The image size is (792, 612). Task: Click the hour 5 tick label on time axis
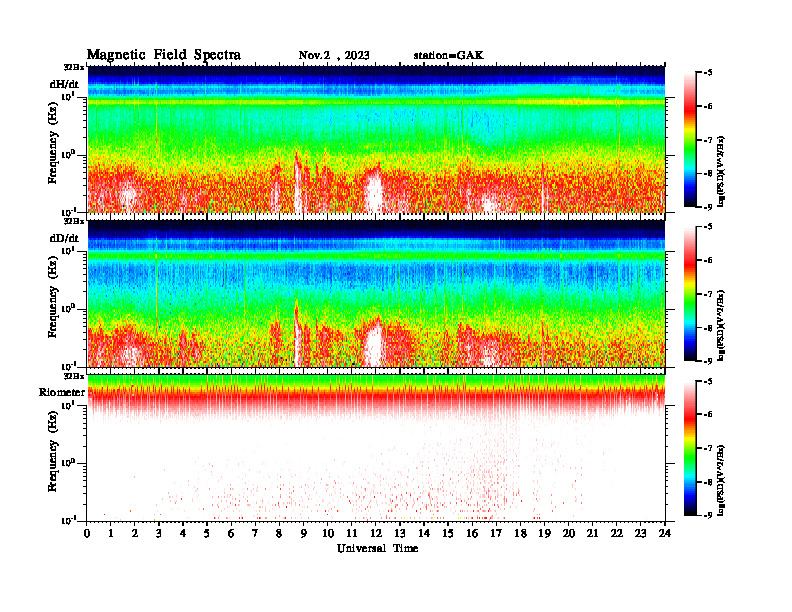207,534
